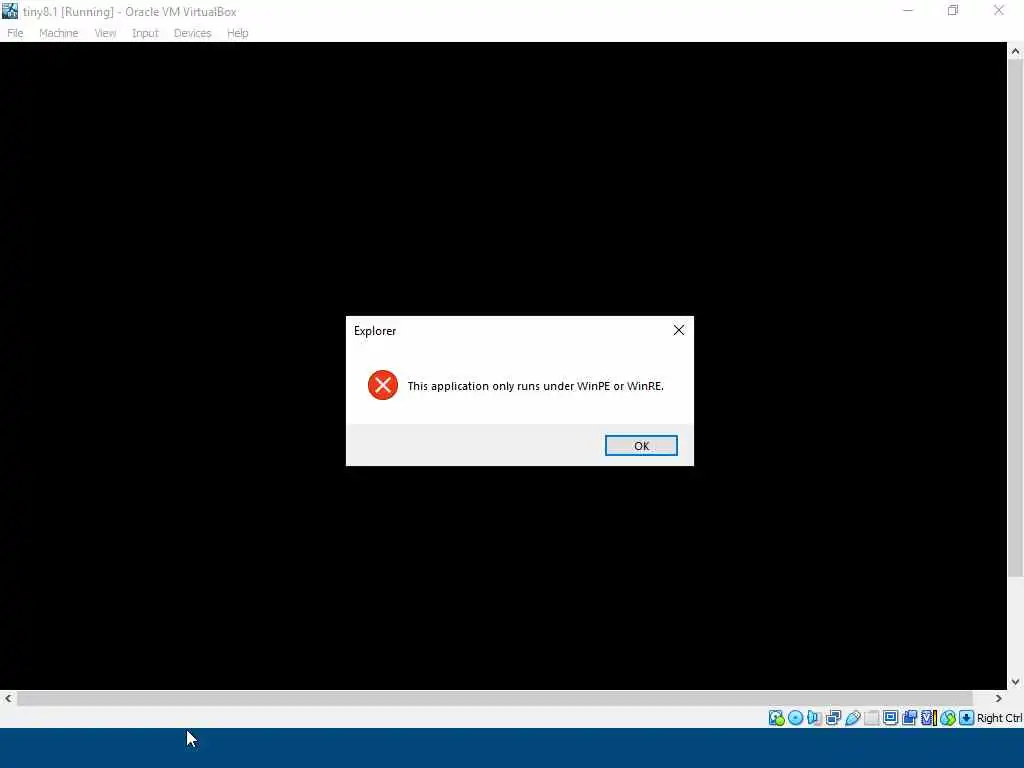Click the hard disk activity status icon
1024x768 pixels.
point(776,718)
